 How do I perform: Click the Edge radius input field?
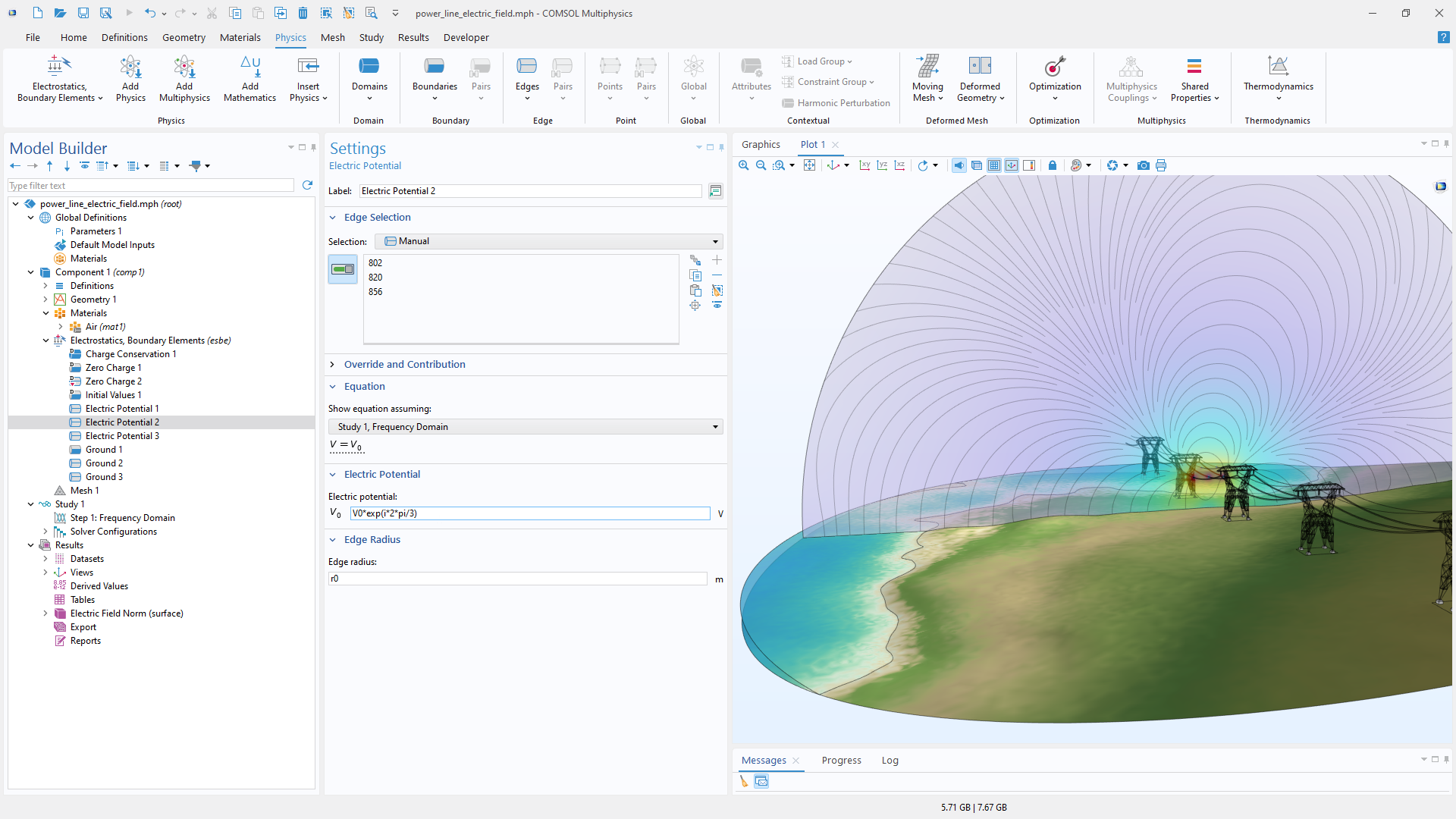(x=518, y=579)
